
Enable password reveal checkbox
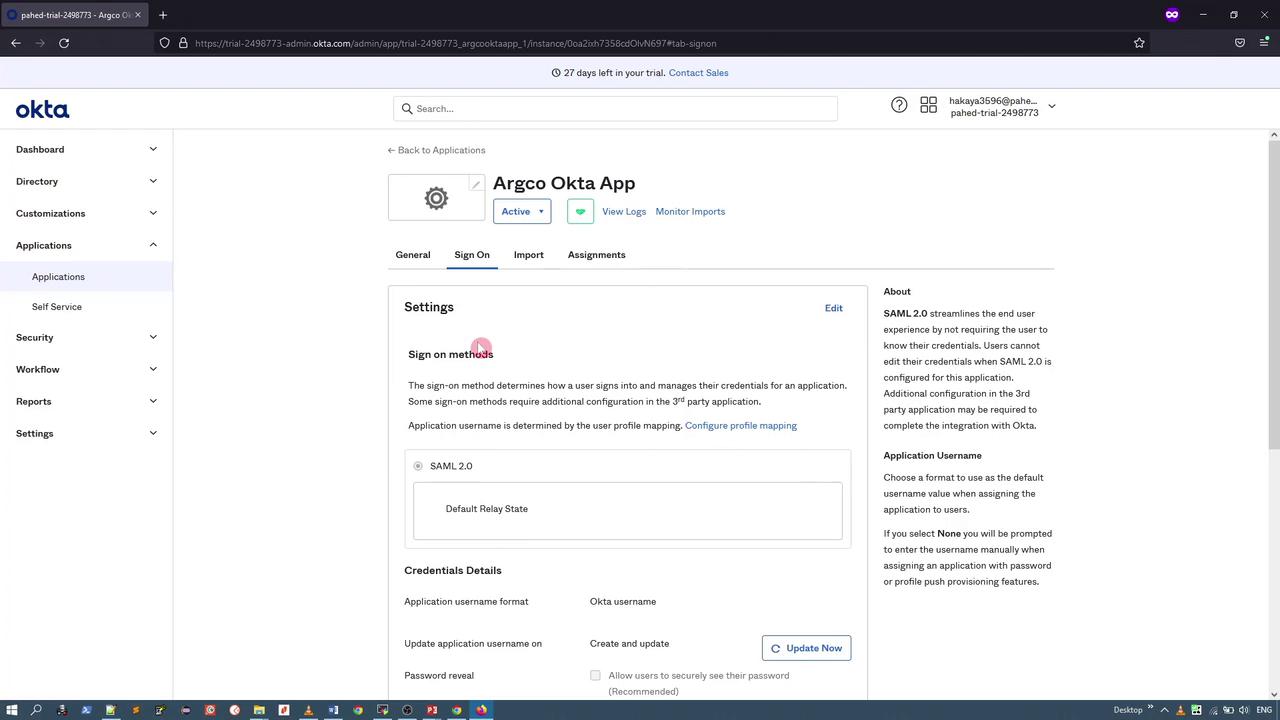(x=595, y=676)
